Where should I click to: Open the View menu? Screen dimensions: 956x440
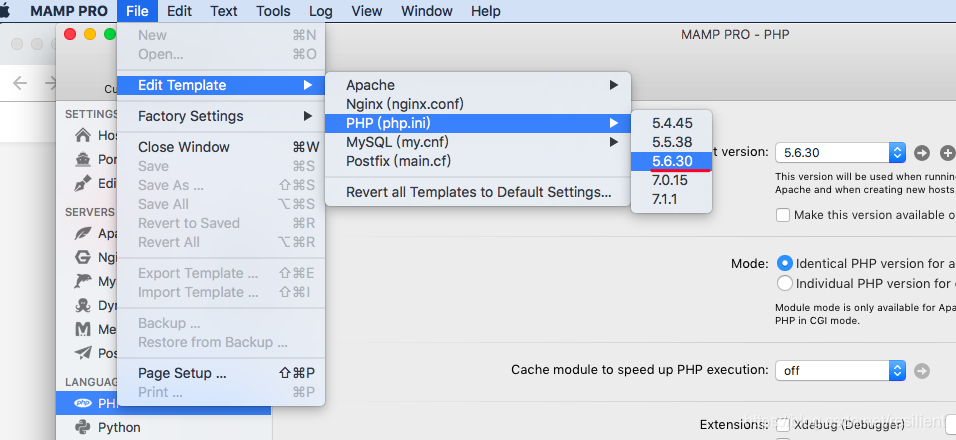[x=366, y=11]
